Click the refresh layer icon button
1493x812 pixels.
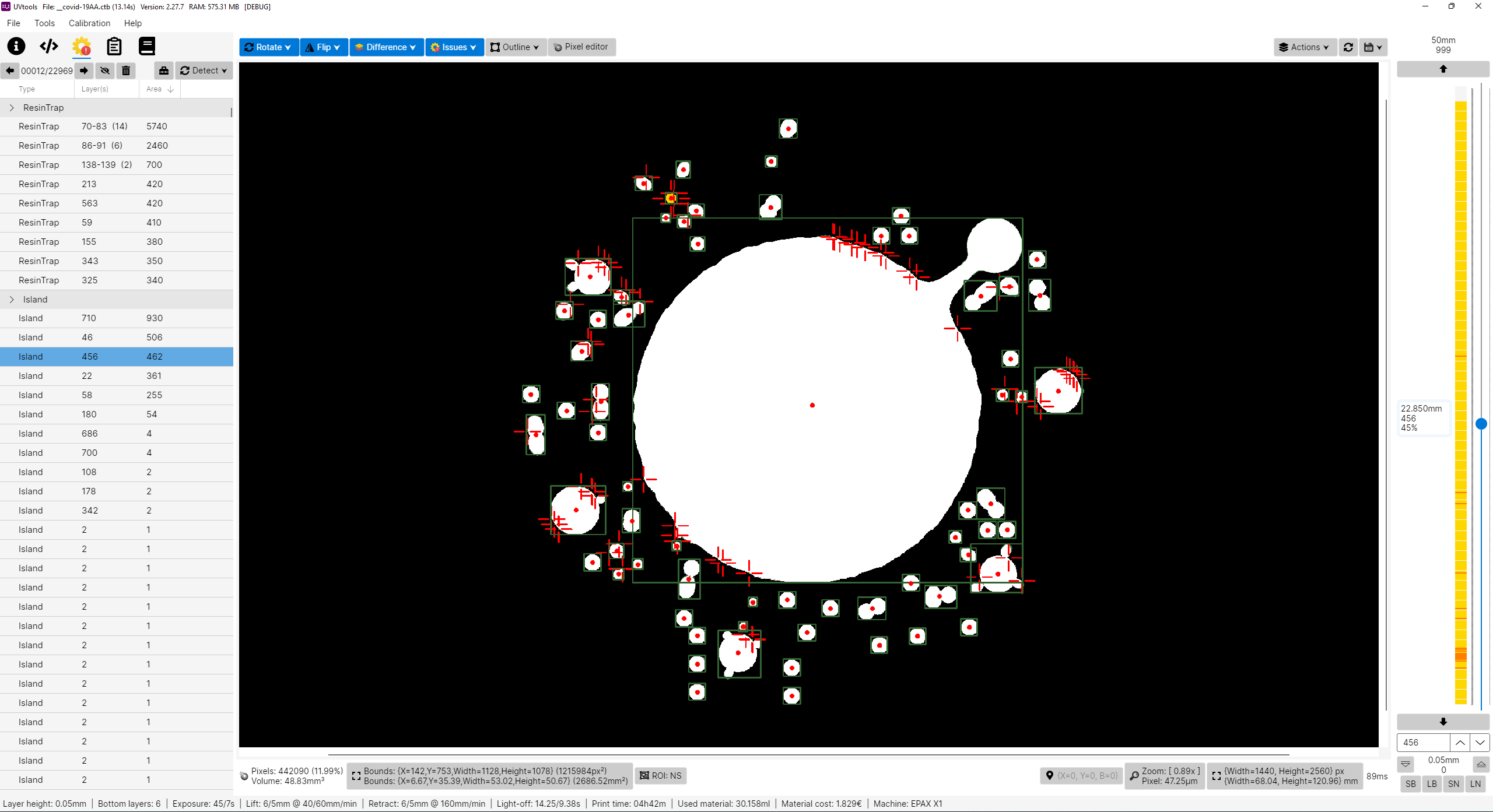click(x=1348, y=47)
